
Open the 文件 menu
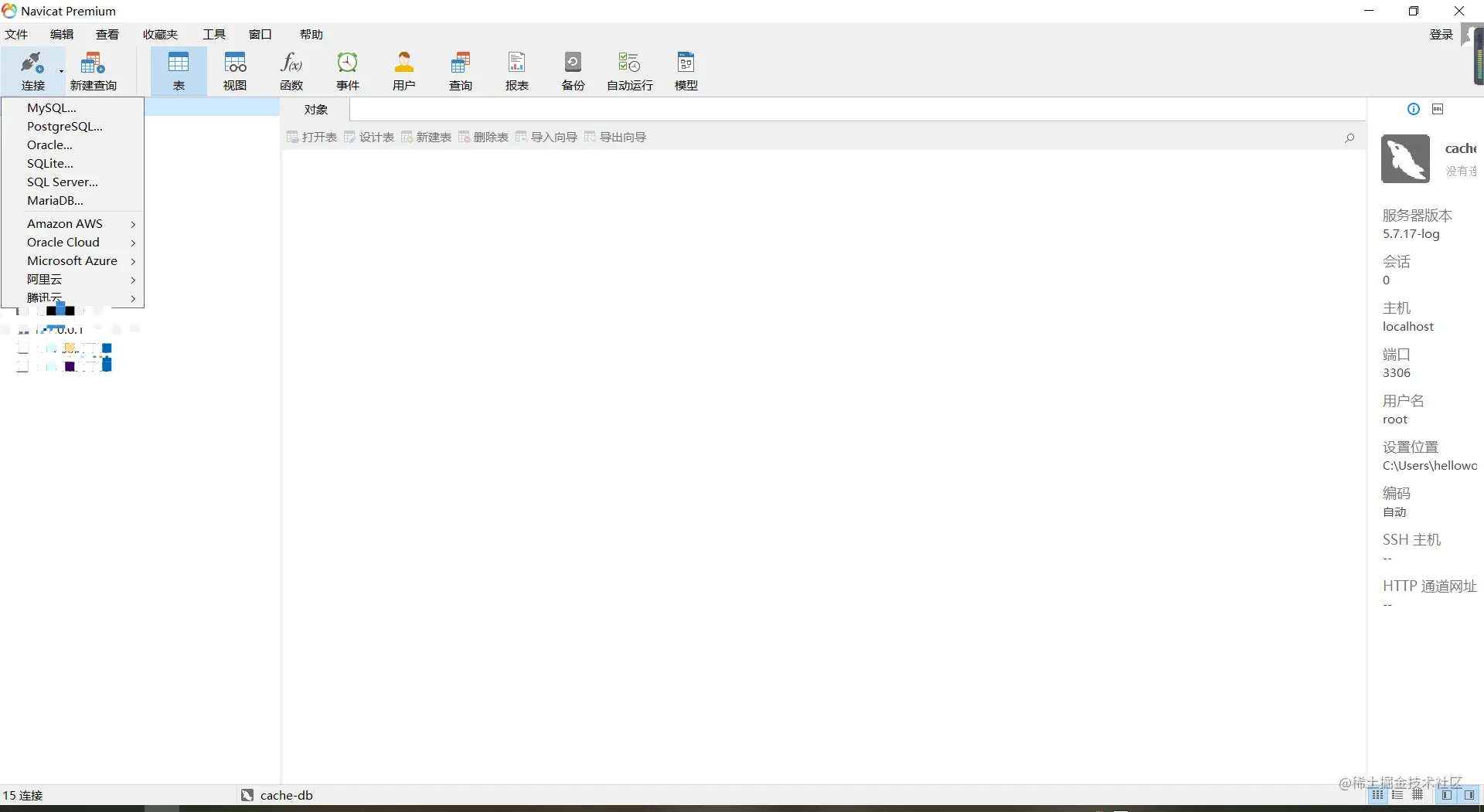click(16, 35)
